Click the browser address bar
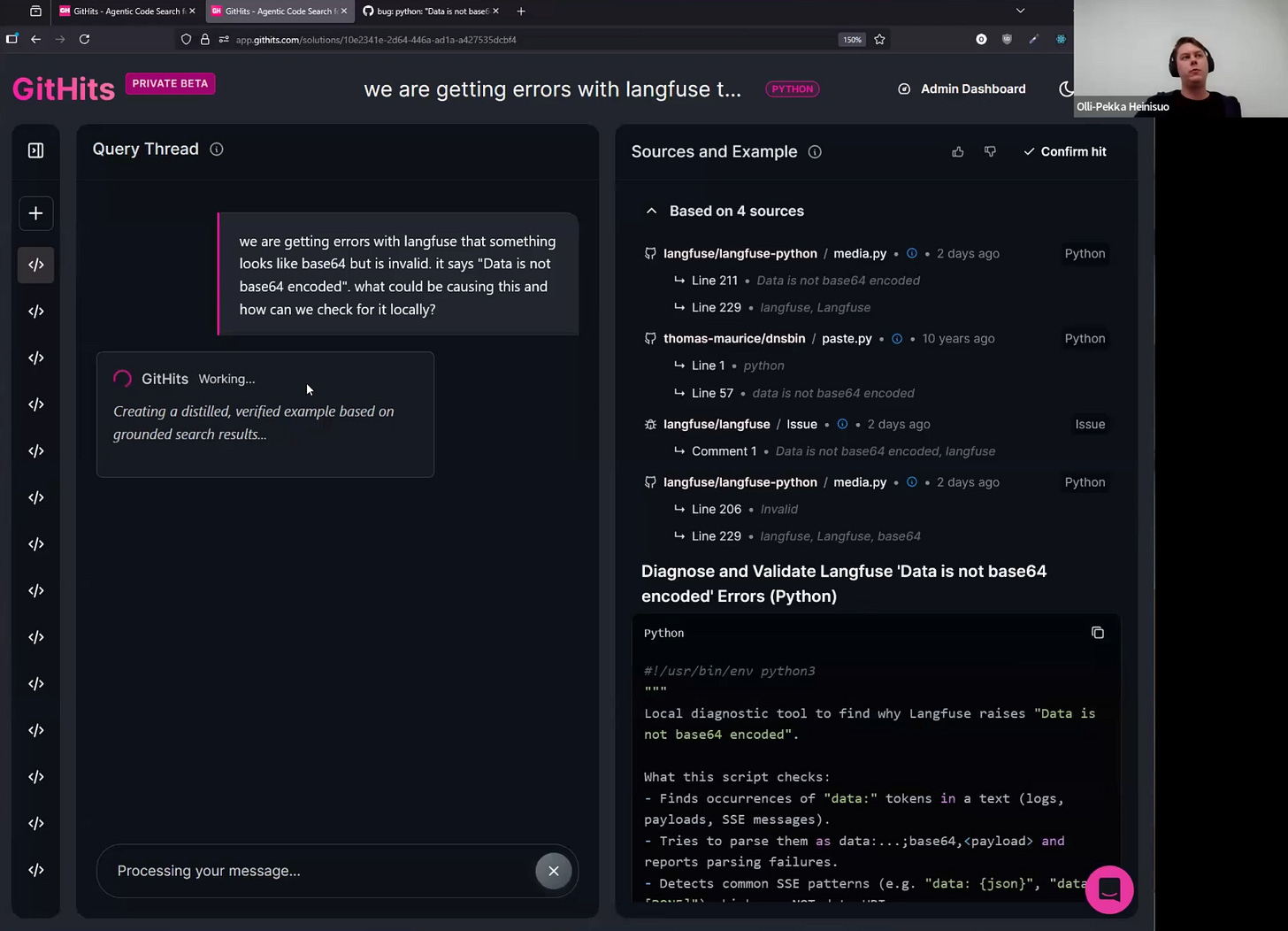Screen dimensions: 1288x931 531,39
